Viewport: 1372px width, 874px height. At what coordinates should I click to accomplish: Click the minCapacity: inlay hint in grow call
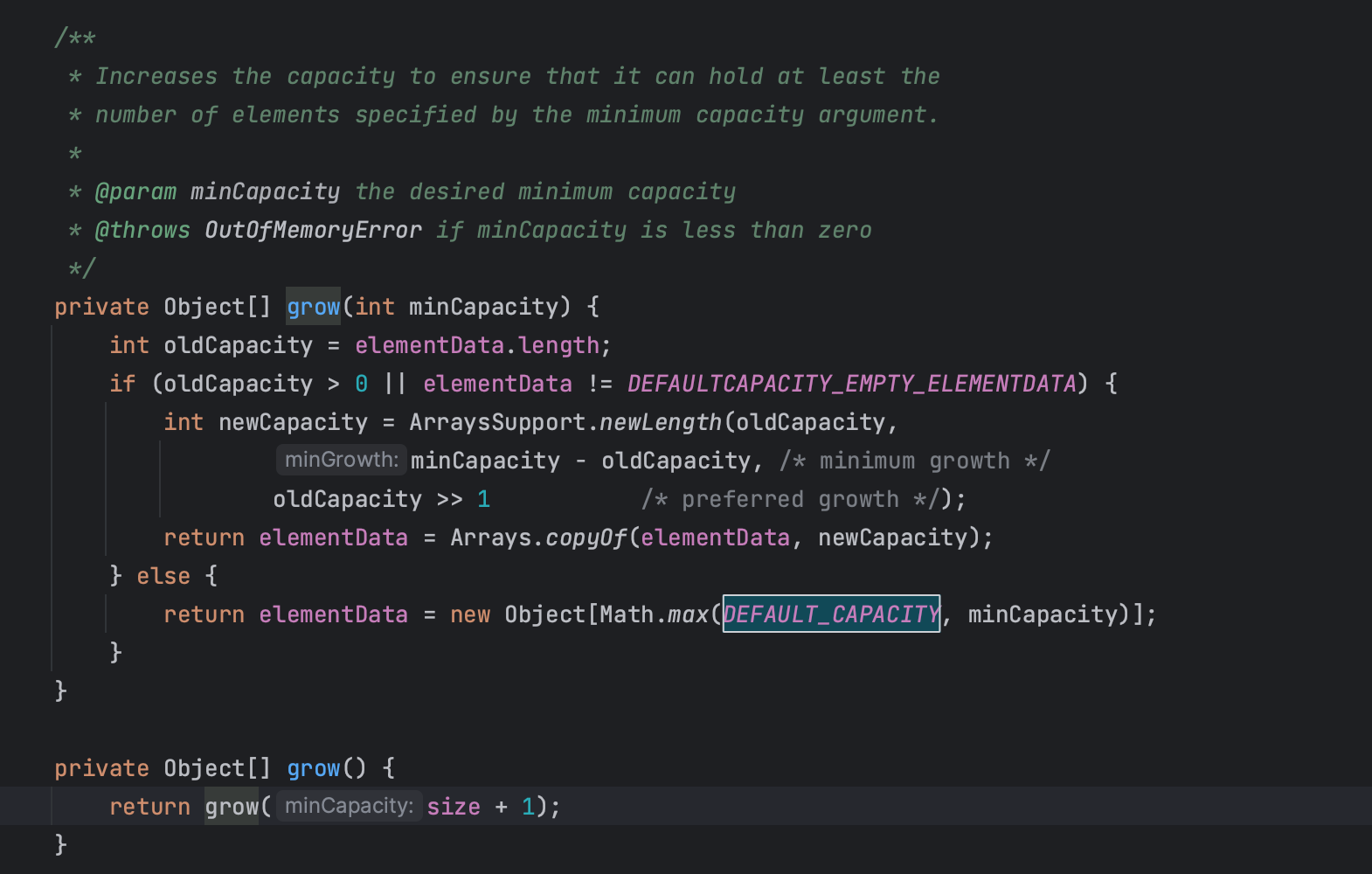pyautogui.click(x=349, y=806)
